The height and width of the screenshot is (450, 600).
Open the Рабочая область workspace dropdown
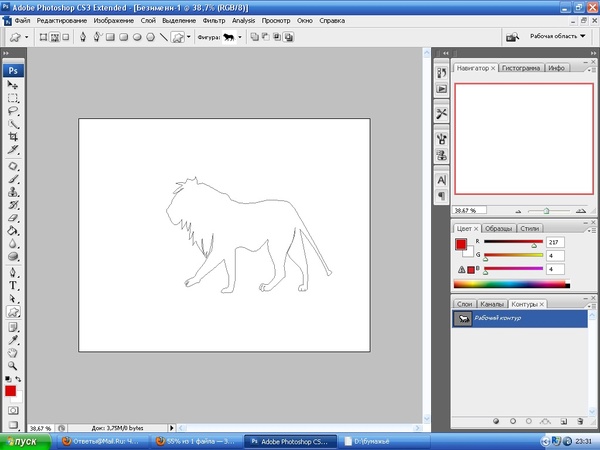pyautogui.click(x=553, y=37)
